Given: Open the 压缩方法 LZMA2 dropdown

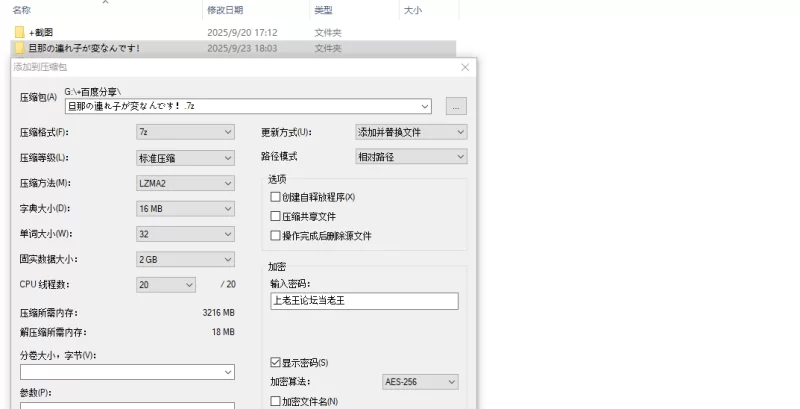Looking at the screenshot, I should [x=185, y=183].
